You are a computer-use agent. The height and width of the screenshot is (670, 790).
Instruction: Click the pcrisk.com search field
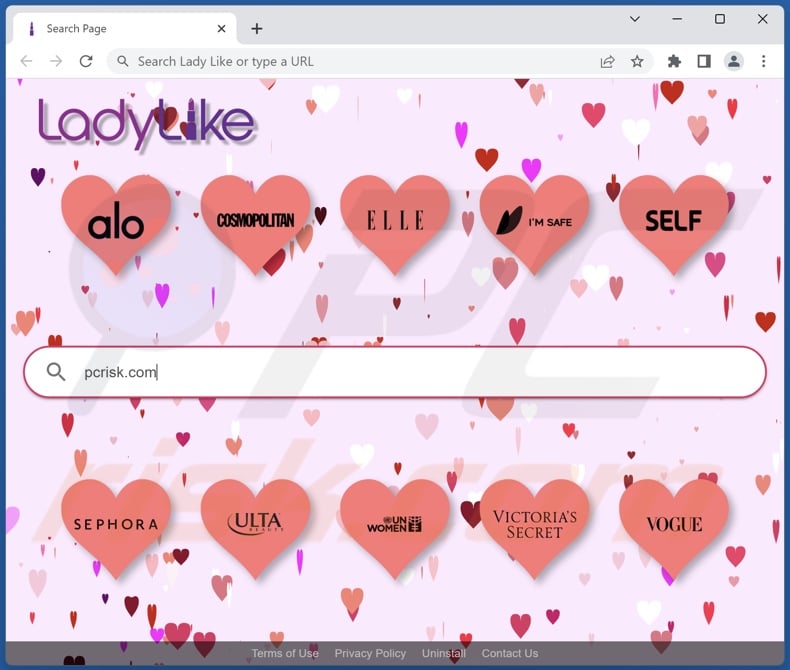pyautogui.click(x=395, y=372)
